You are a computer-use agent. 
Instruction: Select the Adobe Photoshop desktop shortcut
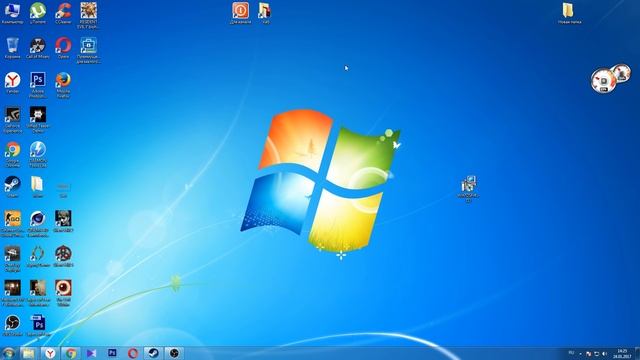coord(38,85)
